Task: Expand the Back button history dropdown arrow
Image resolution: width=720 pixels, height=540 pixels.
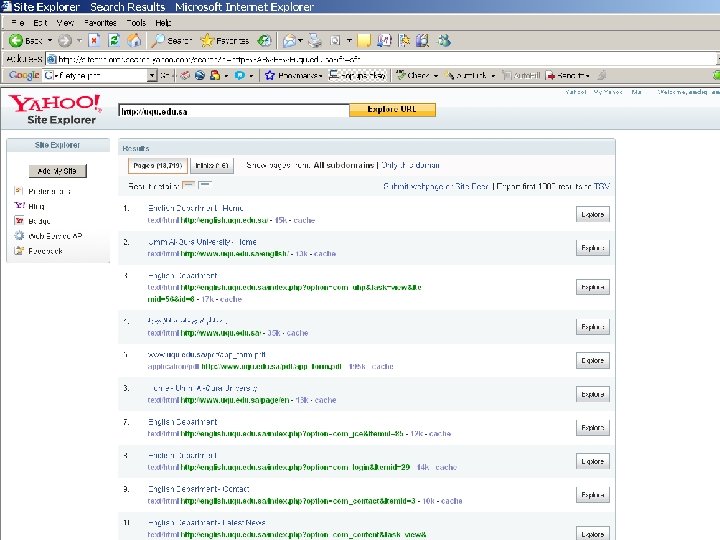Action: (50, 41)
